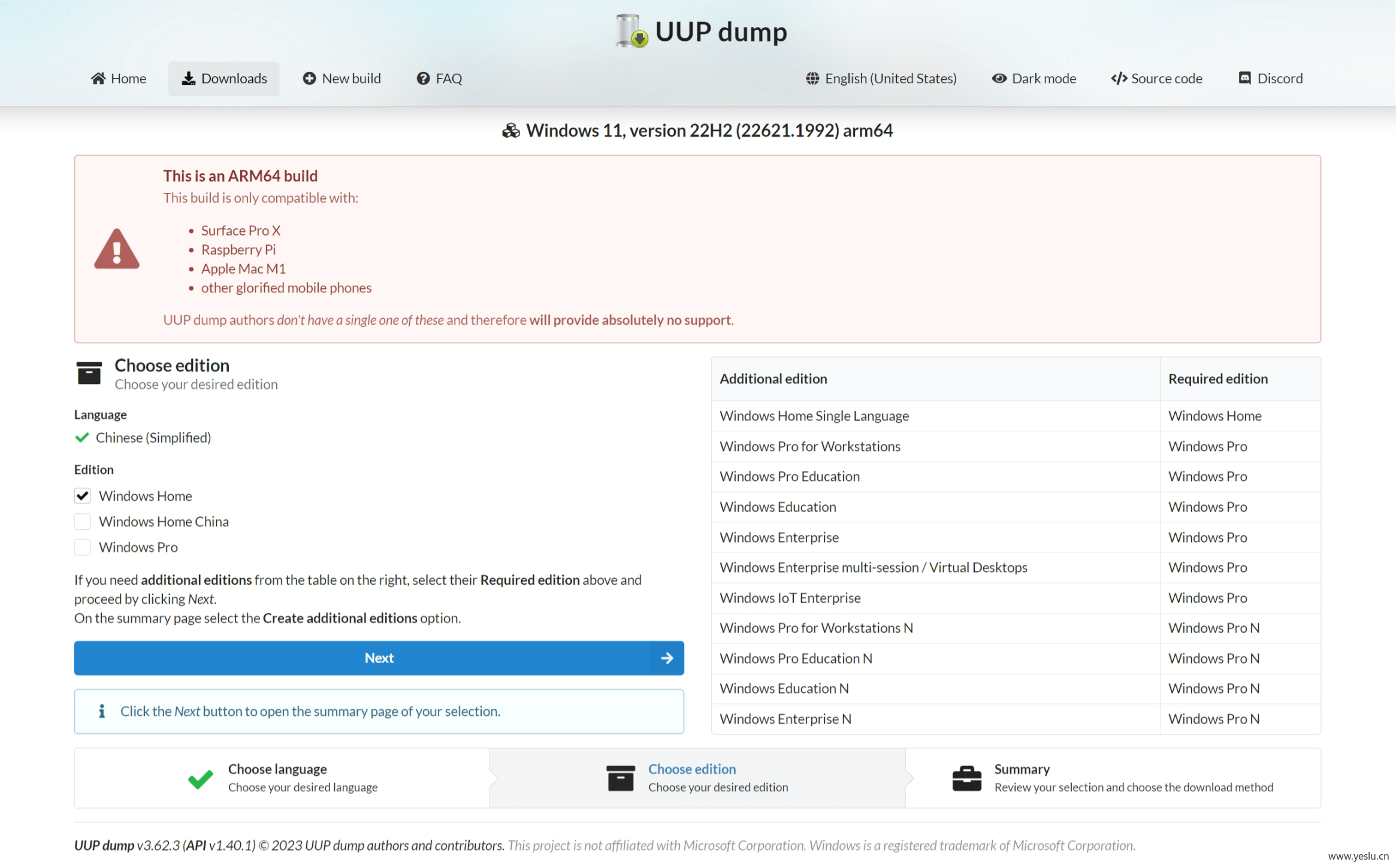Image resolution: width=1396 pixels, height=868 pixels.
Task: Uncheck the Windows Home edition checkbox
Action: [x=82, y=496]
